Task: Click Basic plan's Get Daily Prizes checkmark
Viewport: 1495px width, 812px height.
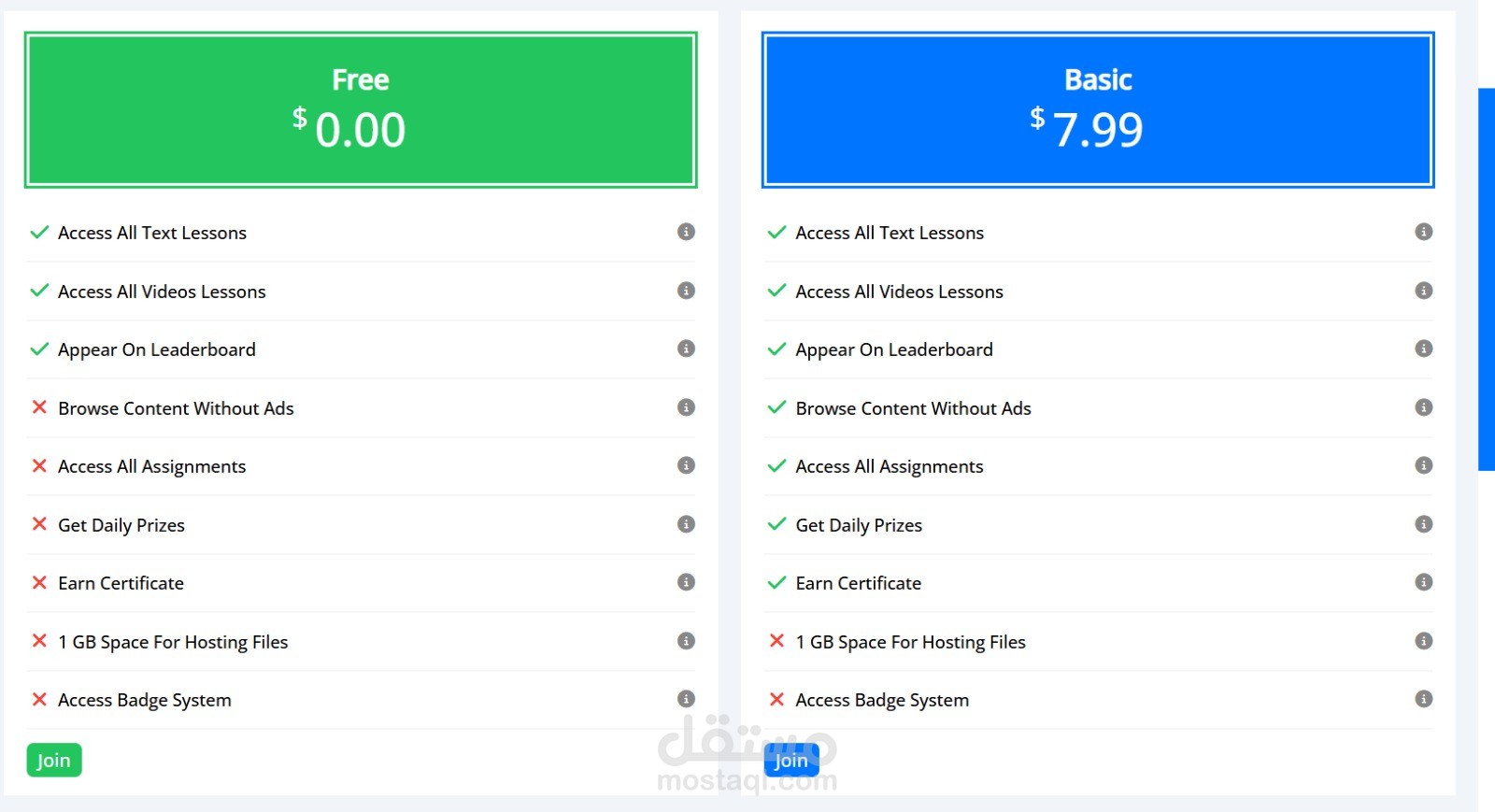Action: pos(776,524)
